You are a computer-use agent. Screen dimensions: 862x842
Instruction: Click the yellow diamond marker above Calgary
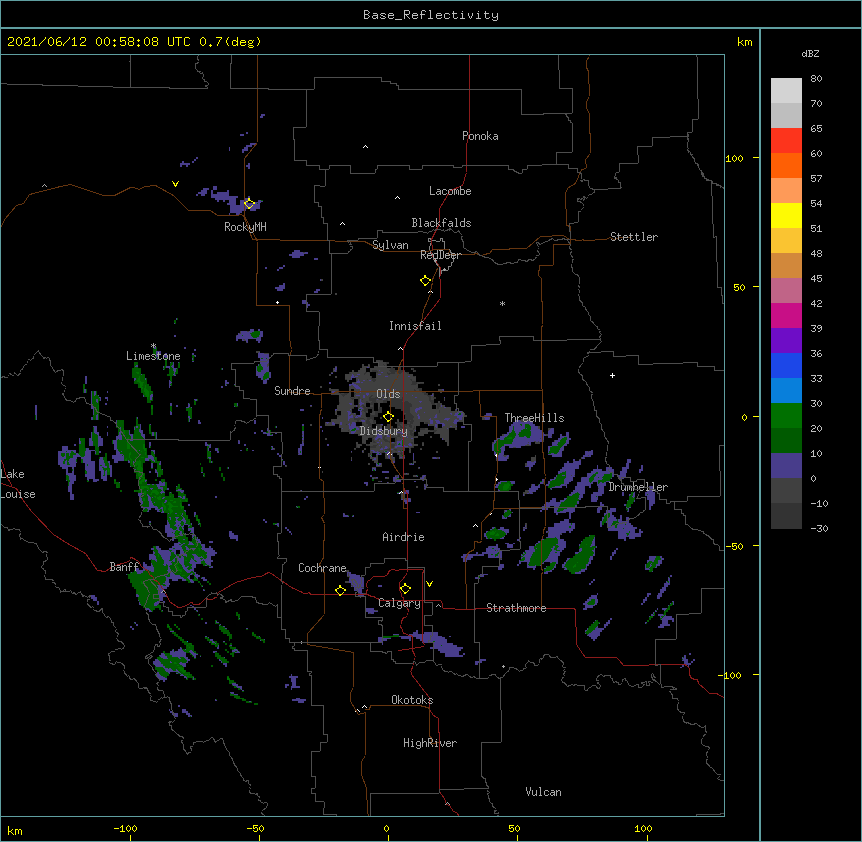[x=405, y=589]
